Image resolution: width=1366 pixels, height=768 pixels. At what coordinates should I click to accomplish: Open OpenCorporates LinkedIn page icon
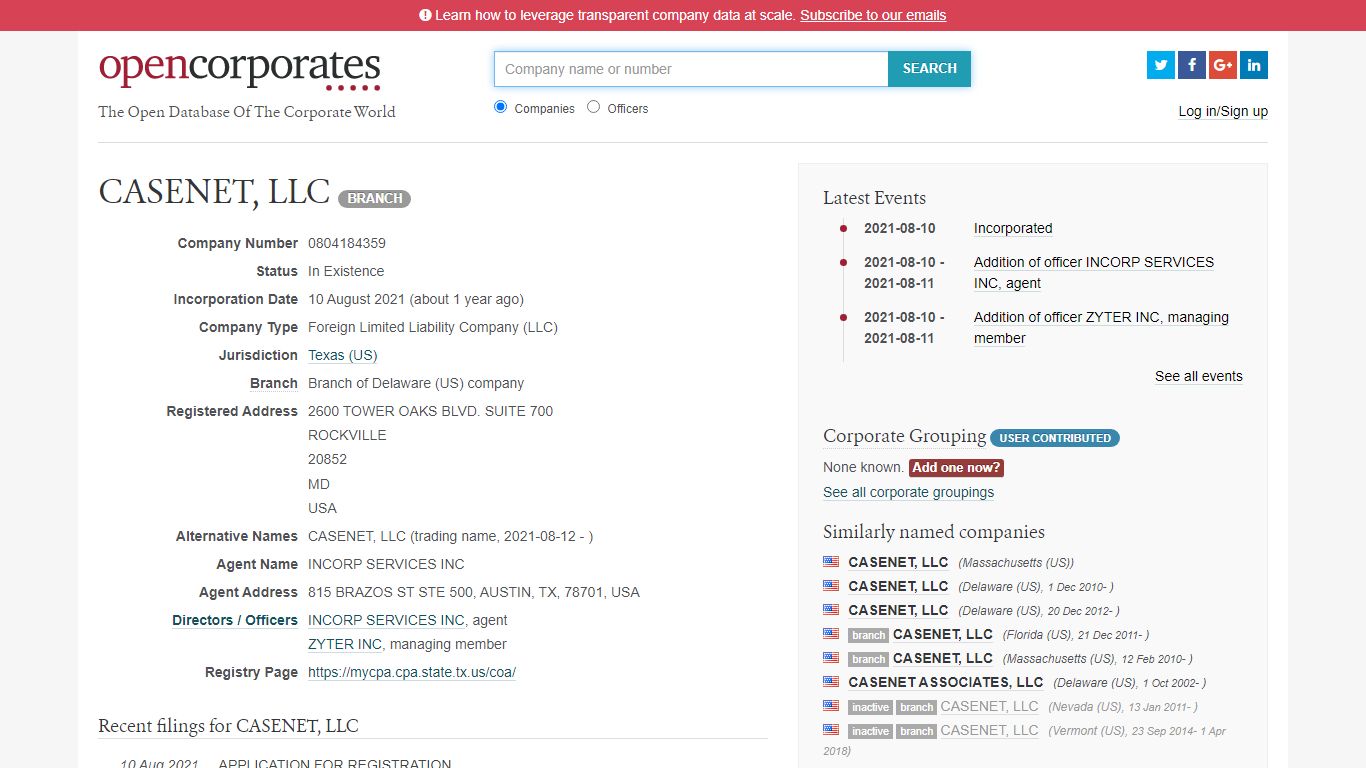1254,65
